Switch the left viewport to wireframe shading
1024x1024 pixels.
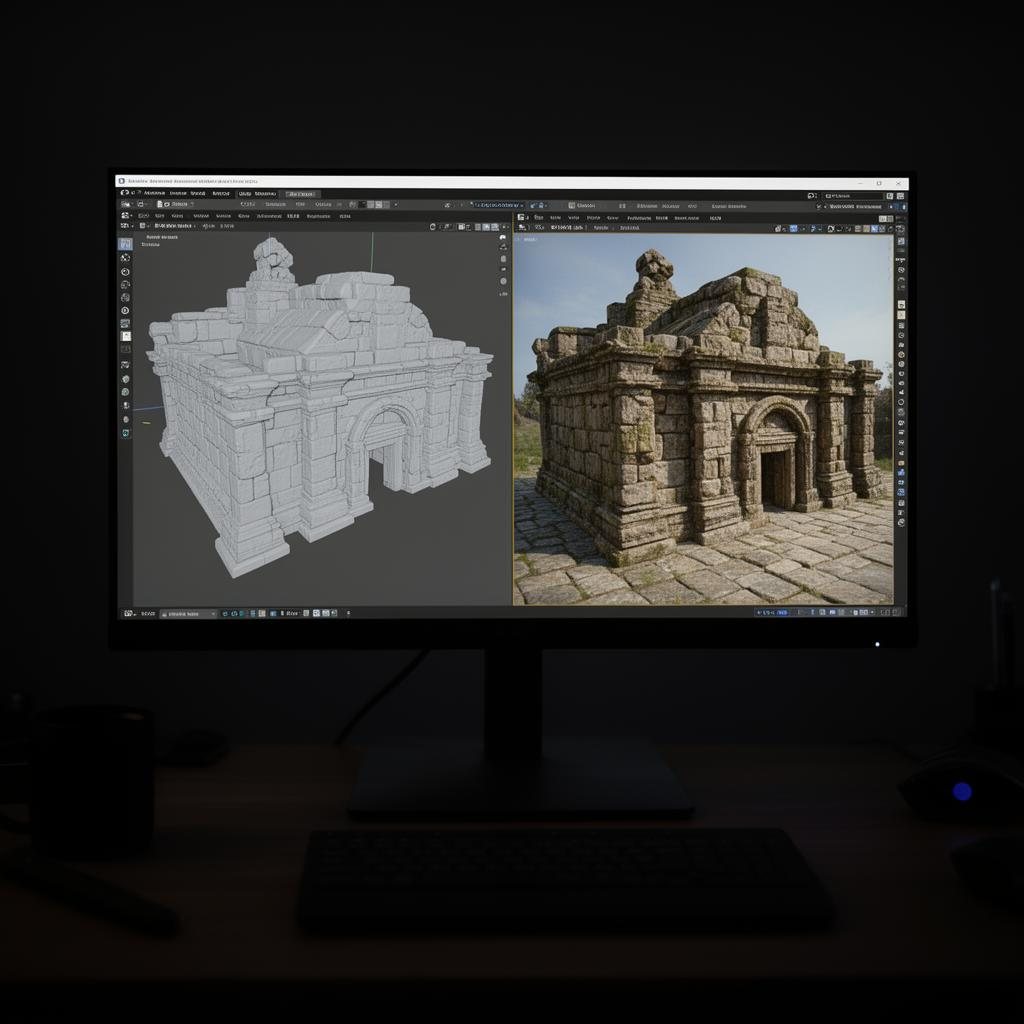click(477, 227)
